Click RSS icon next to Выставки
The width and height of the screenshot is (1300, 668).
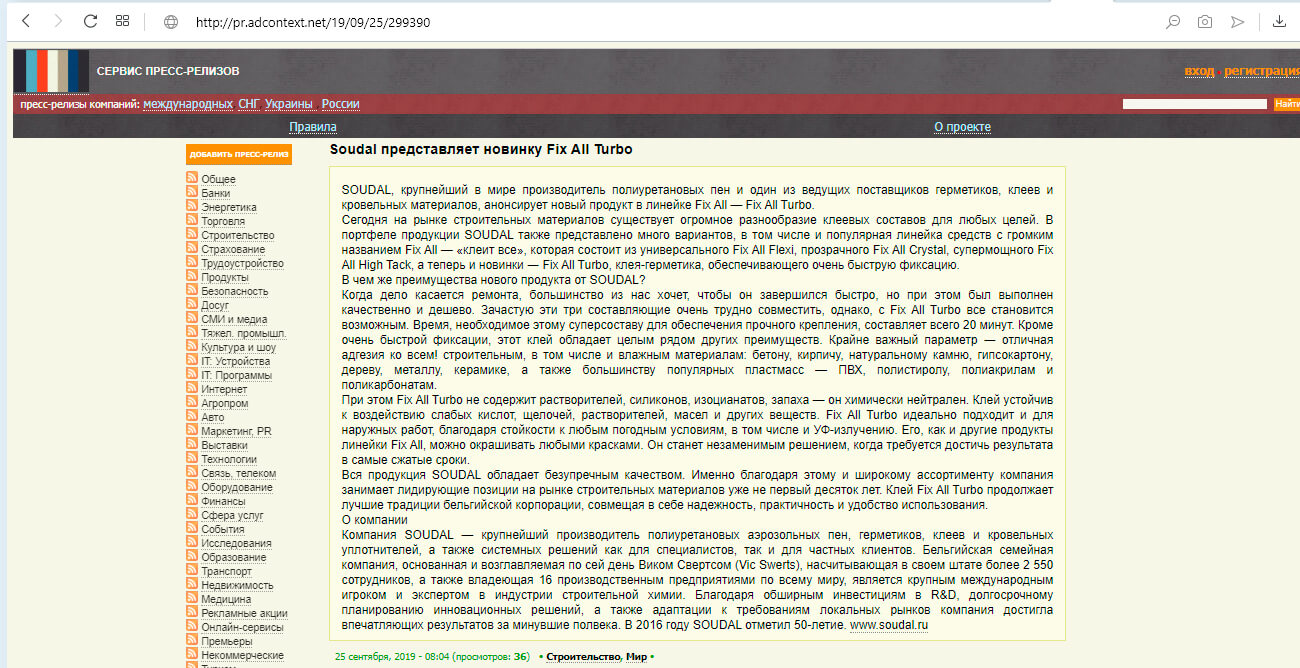coord(192,445)
